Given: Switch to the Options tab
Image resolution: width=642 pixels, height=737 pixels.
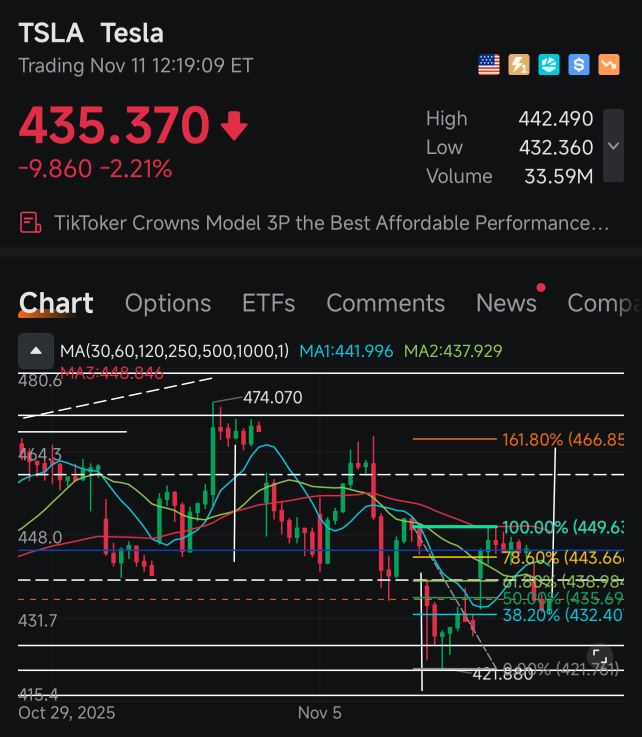Looking at the screenshot, I should pos(168,303).
